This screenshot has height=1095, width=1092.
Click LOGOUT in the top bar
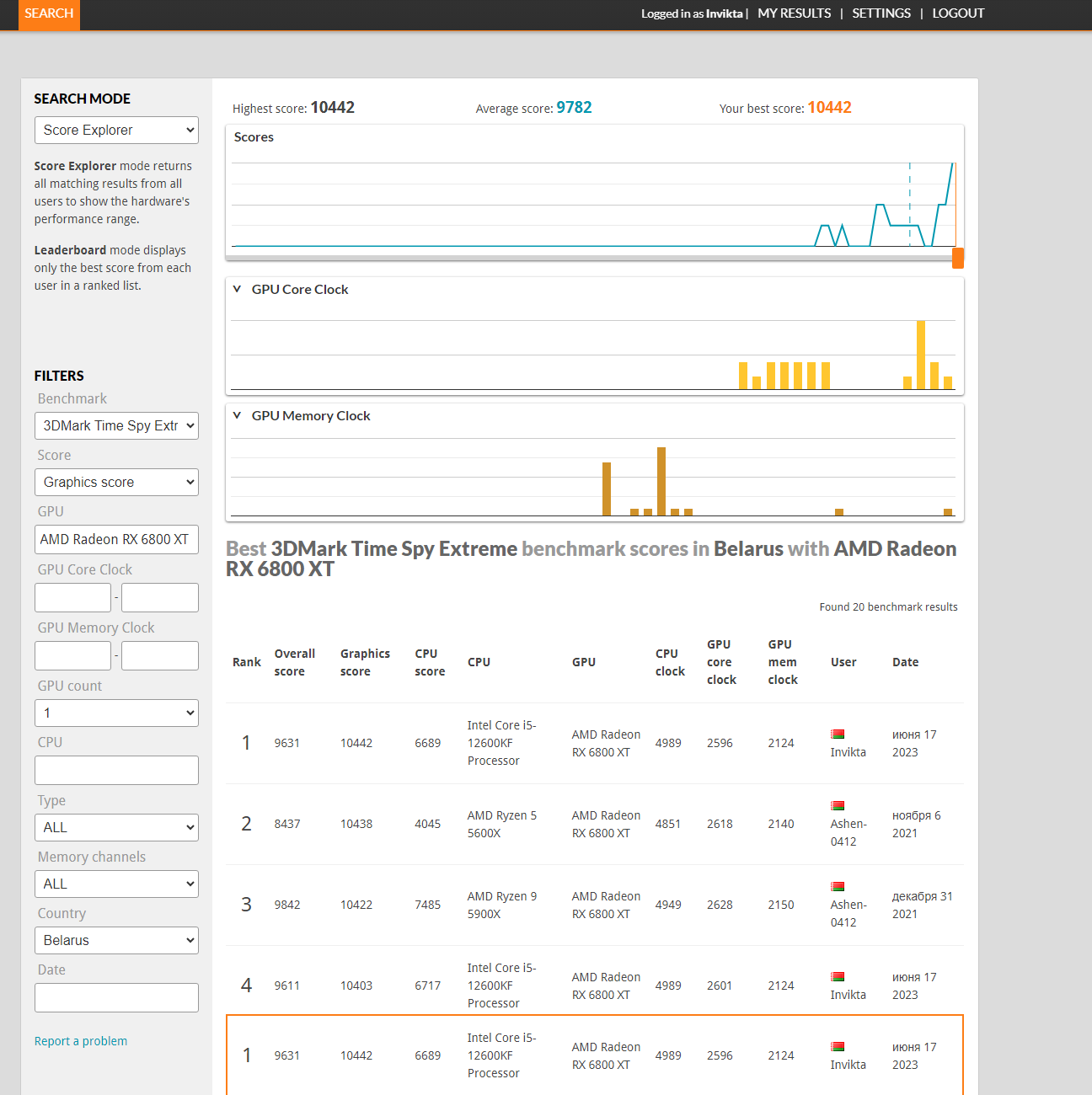[x=958, y=13]
